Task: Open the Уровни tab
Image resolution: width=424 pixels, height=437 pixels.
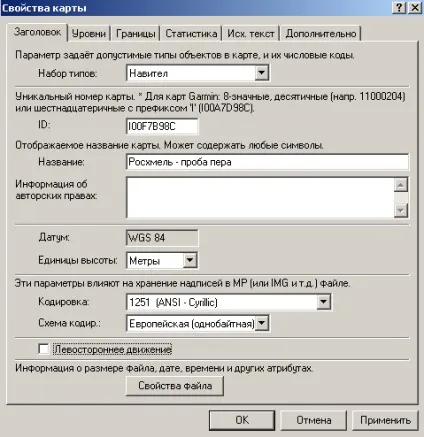Action: (89, 33)
